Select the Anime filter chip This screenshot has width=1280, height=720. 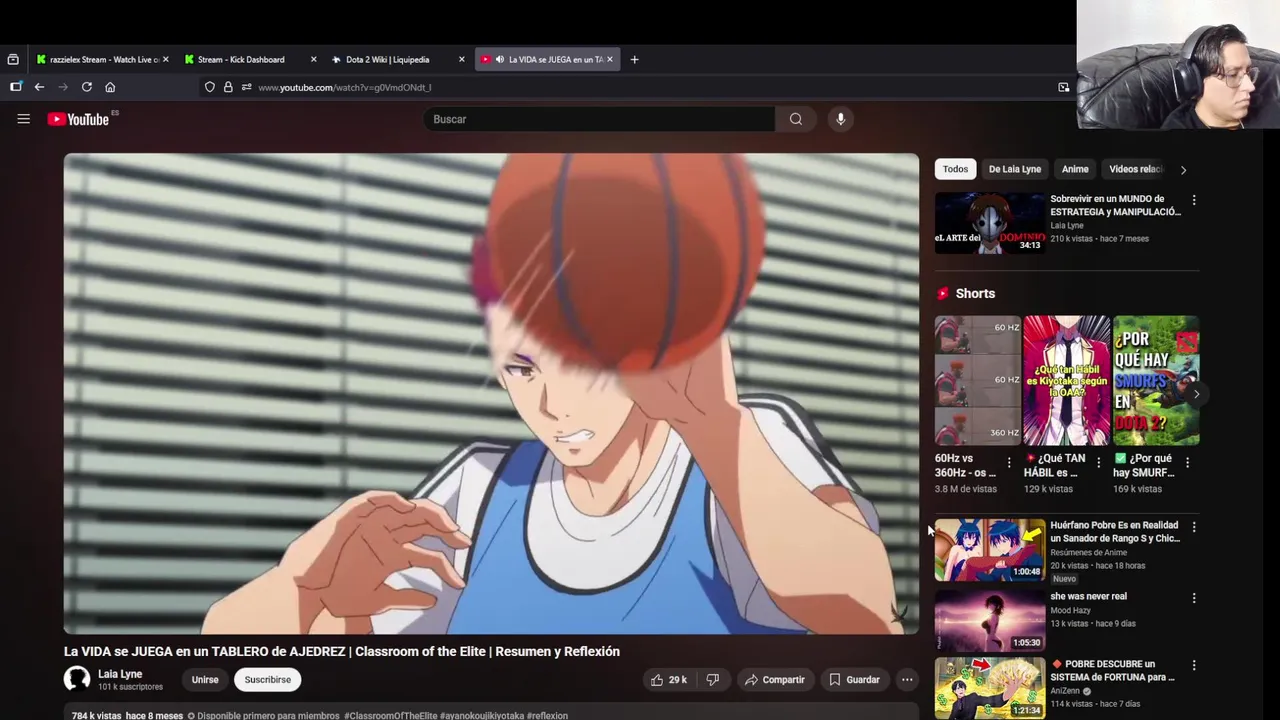pos(1075,169)
